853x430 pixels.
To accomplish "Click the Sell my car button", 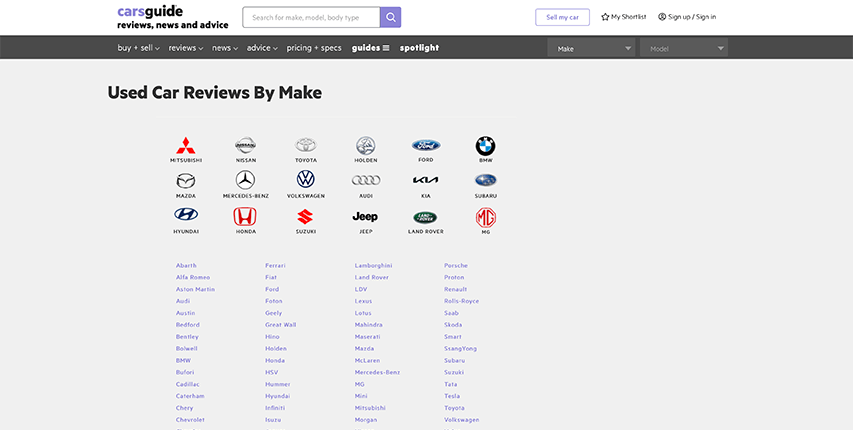I will click(x=563, y=17).
